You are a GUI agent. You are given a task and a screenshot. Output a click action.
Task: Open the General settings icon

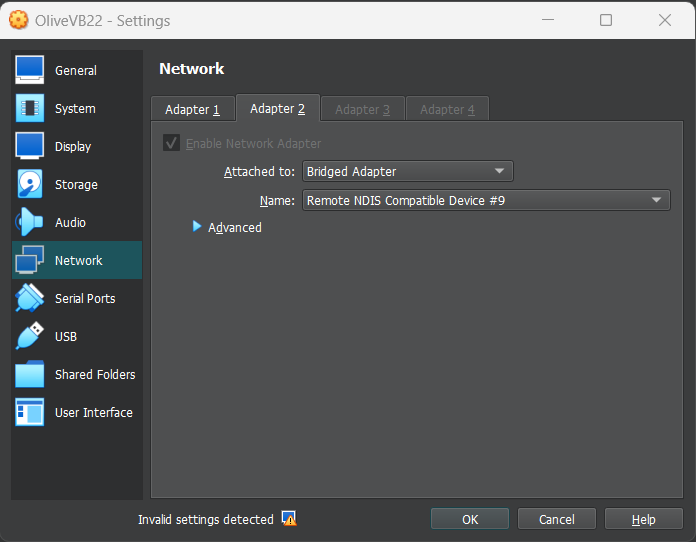[x=30, y=70]
